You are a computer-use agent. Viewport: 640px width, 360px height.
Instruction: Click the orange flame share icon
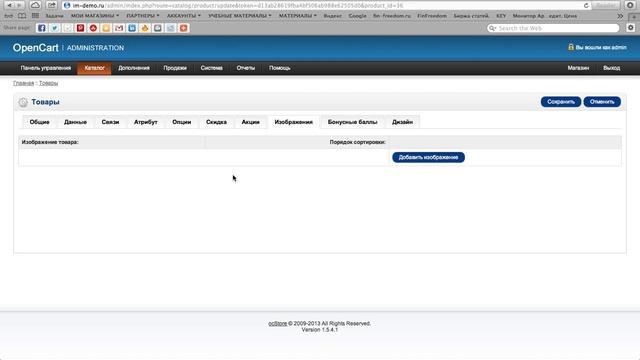[145, 28]
